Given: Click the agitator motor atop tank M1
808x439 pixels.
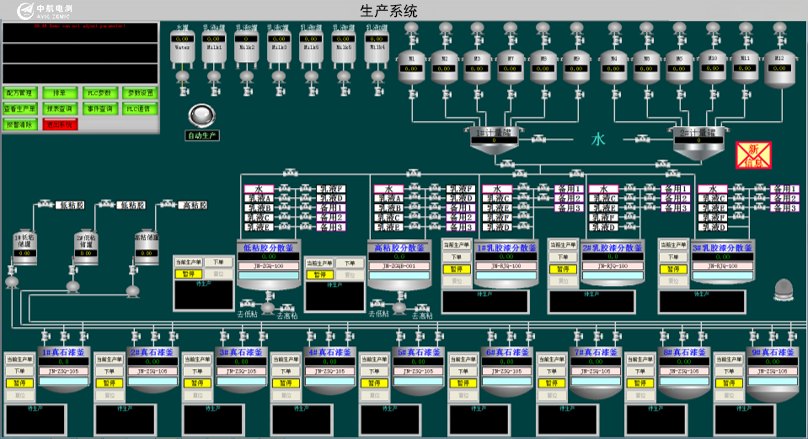Looking at the screenshot, I should [412, 28].
